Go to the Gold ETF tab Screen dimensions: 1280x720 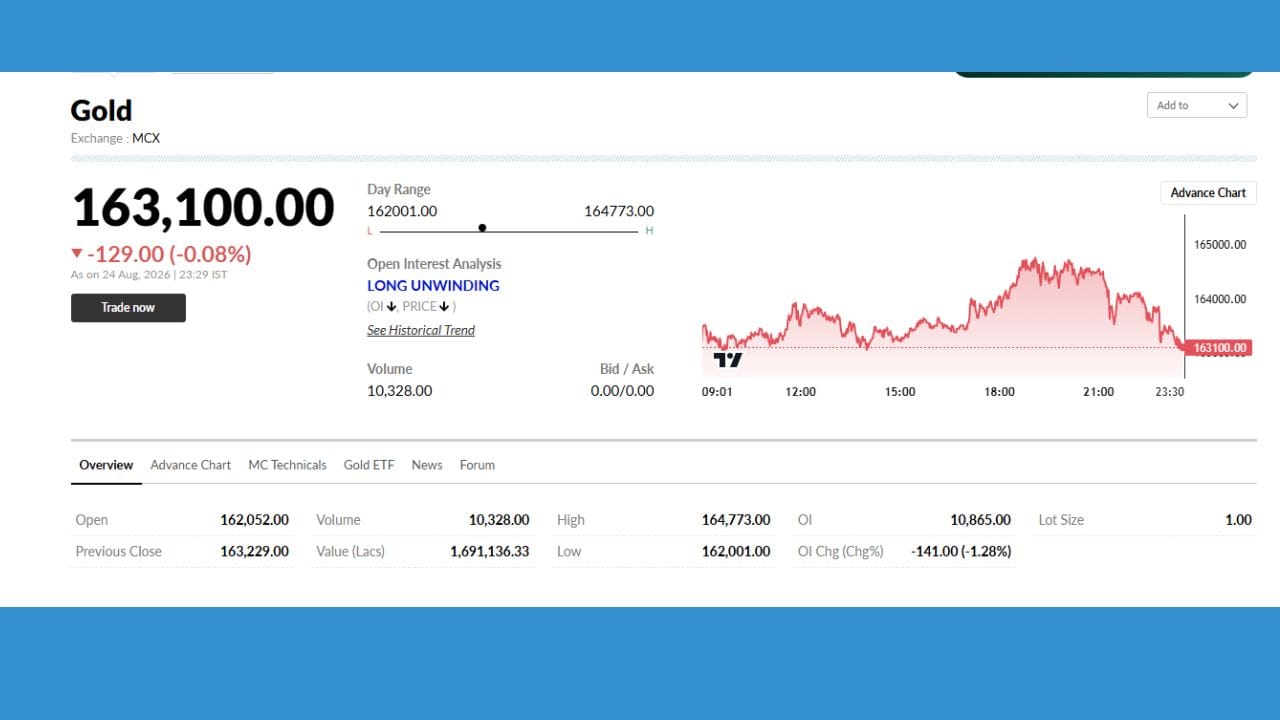tap(369, 465)
